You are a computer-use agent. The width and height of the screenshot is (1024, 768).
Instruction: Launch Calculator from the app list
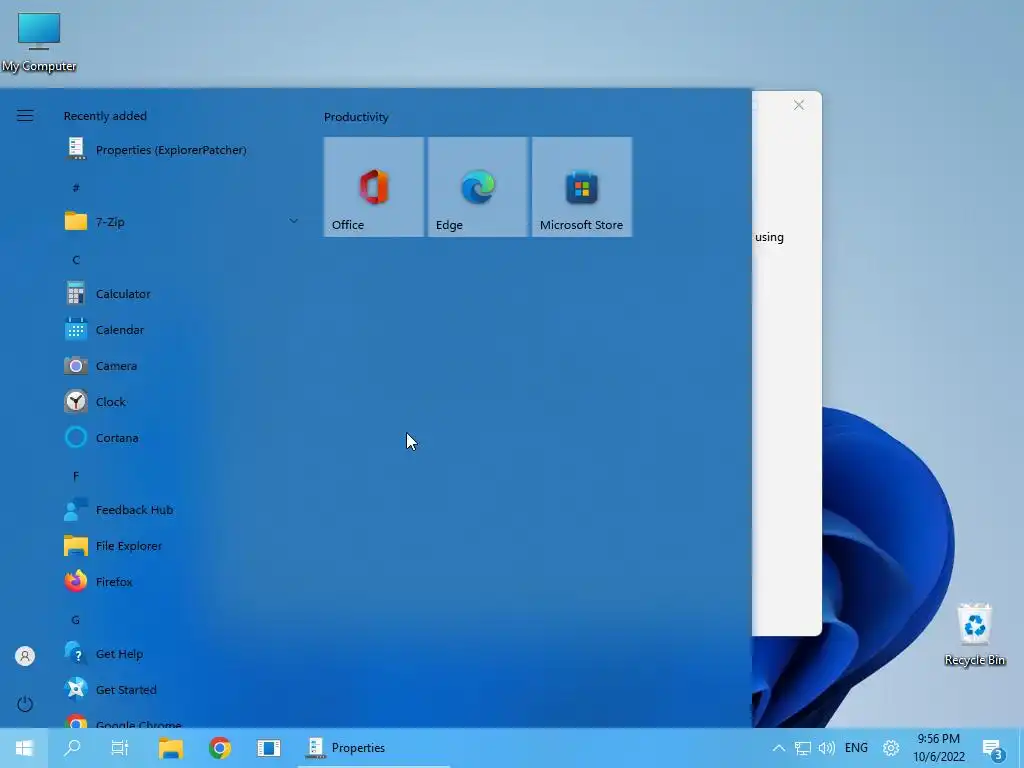point(181,294)
